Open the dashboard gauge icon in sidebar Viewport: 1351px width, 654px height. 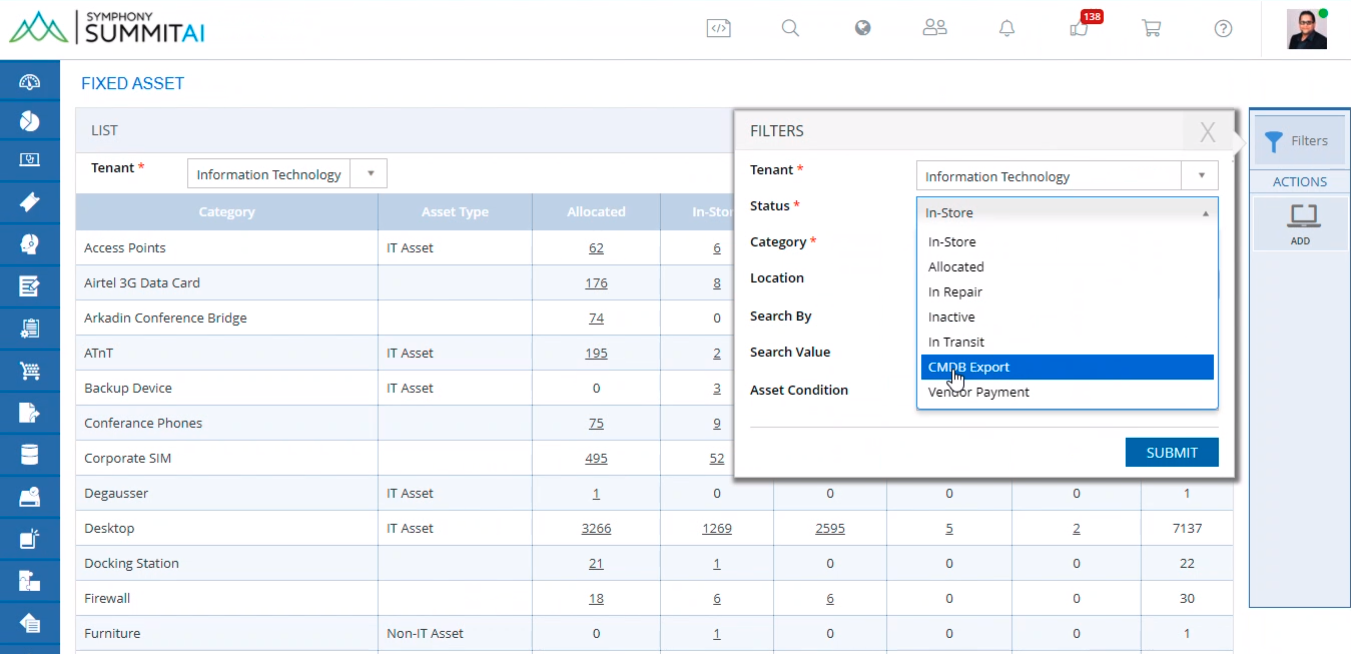pos(29,83)
